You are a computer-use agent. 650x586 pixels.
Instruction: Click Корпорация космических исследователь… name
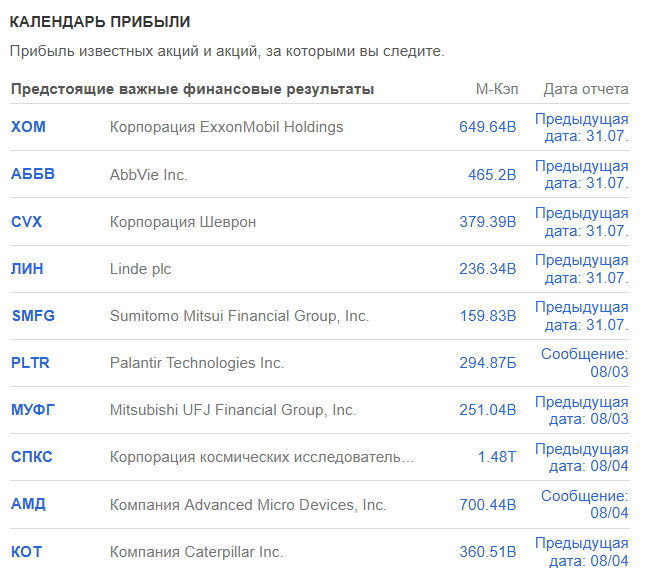(262, 457)
